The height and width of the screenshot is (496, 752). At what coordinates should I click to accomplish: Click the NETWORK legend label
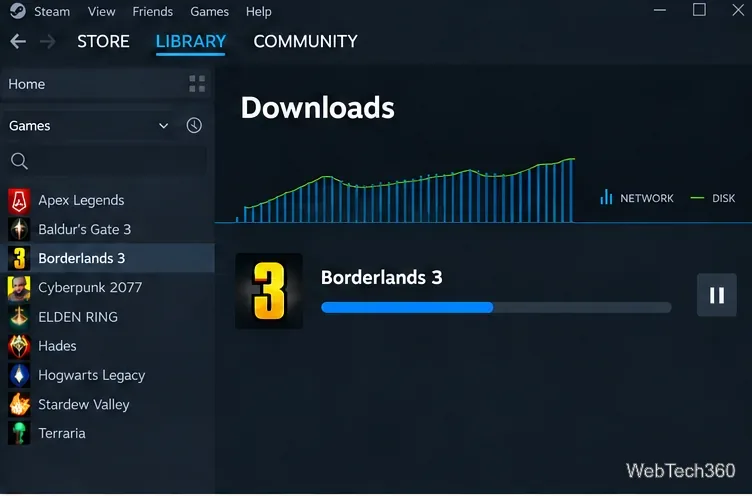tap(646, 198)
